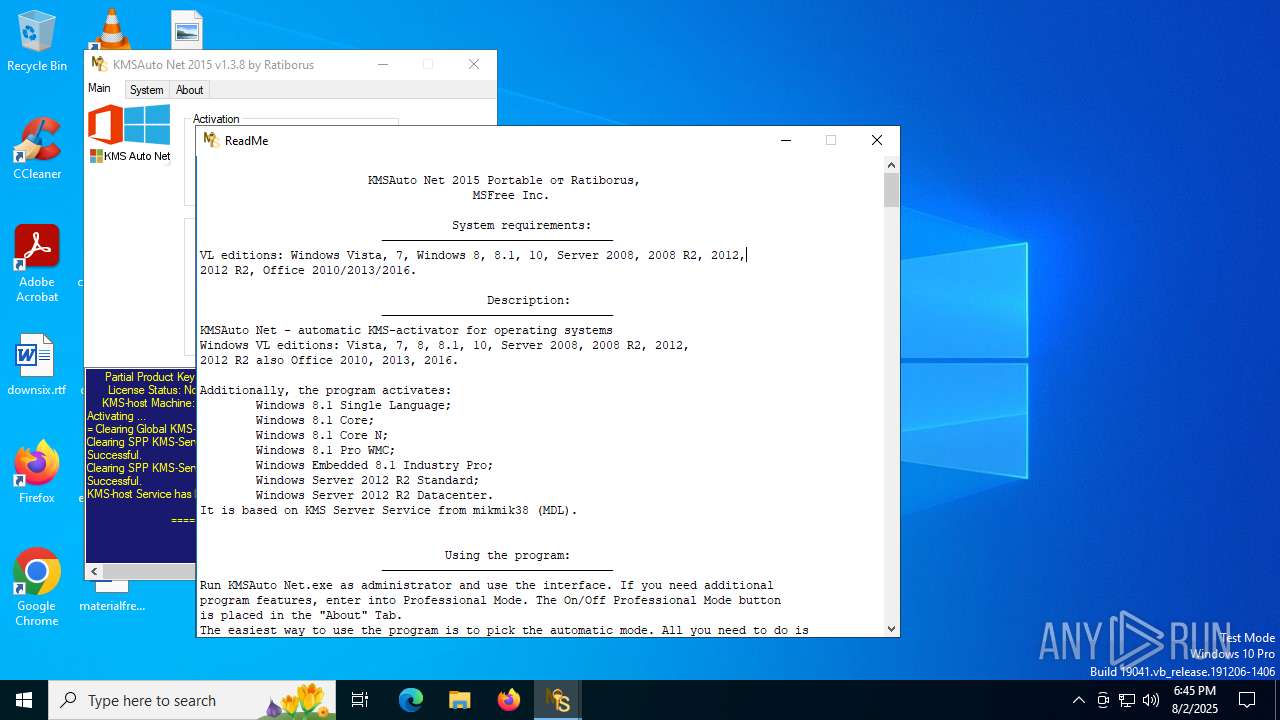Viewport: 1280px width, 720px height.
Task: Open the notification center icon
Action: 1247,700
